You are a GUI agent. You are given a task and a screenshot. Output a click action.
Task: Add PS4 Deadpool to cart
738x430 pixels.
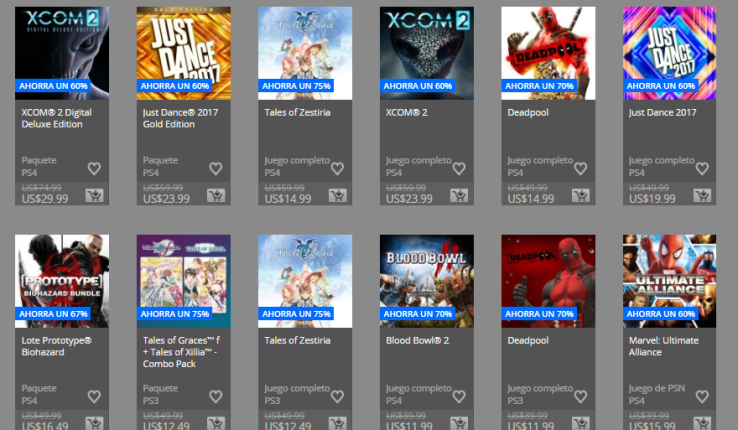580,195
